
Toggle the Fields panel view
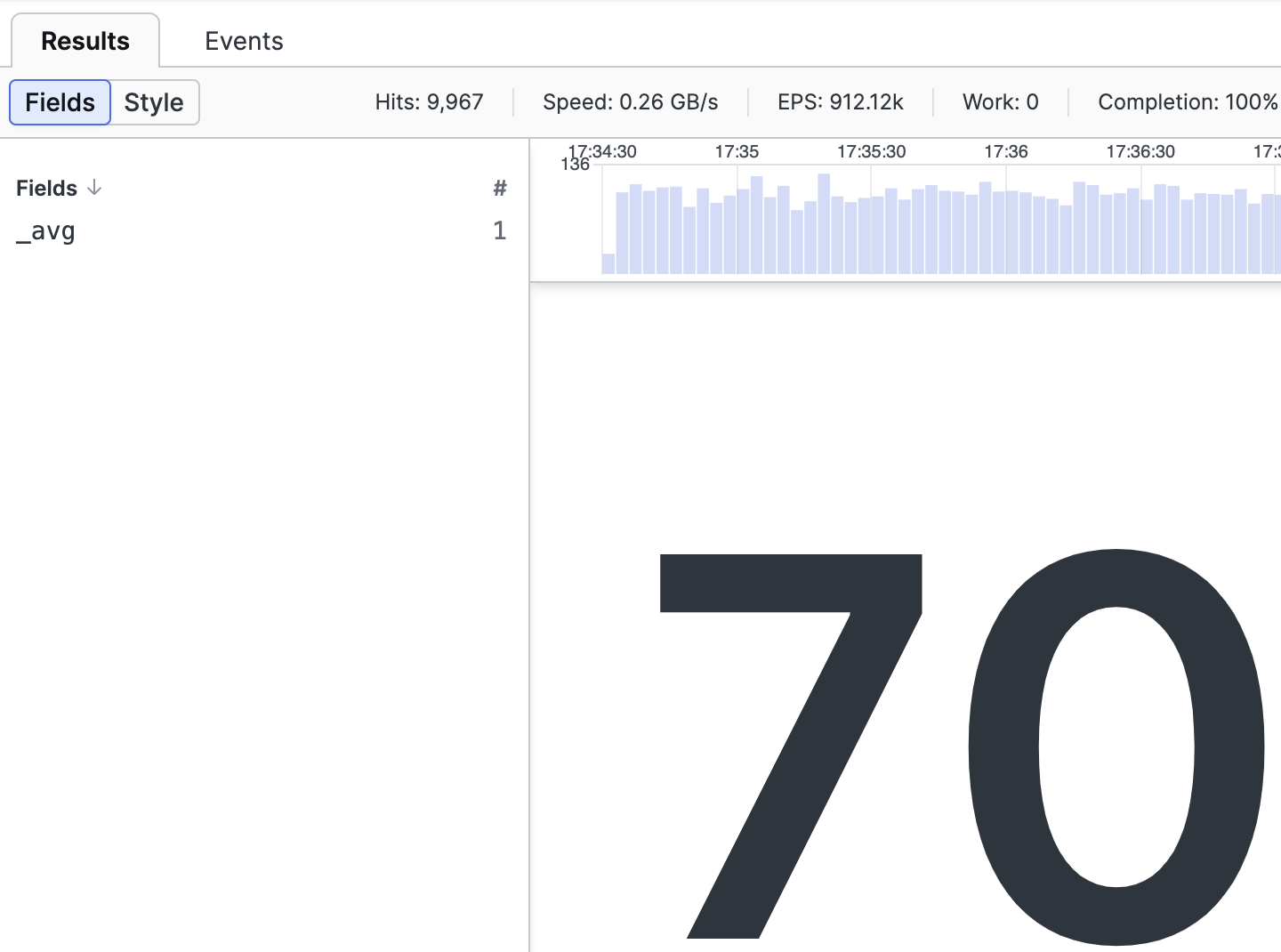(59, 102)
